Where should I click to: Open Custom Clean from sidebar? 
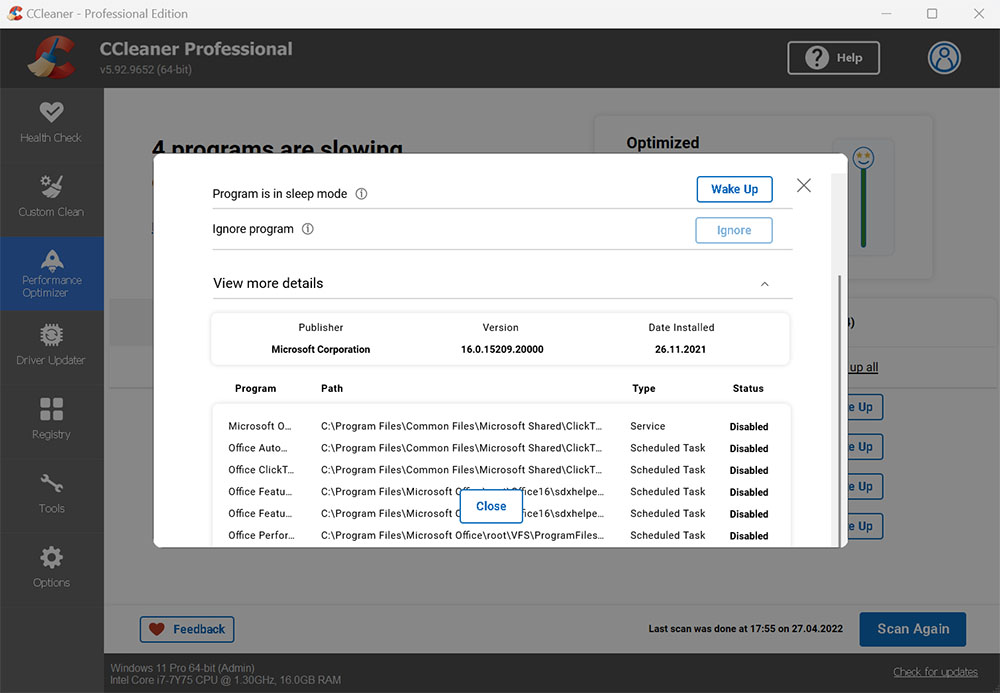[51, 198]
